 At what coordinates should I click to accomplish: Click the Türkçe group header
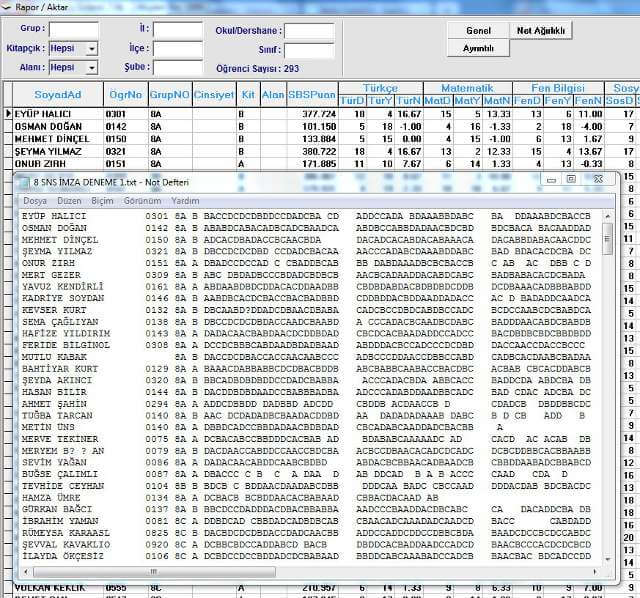[x=380, y=88]
